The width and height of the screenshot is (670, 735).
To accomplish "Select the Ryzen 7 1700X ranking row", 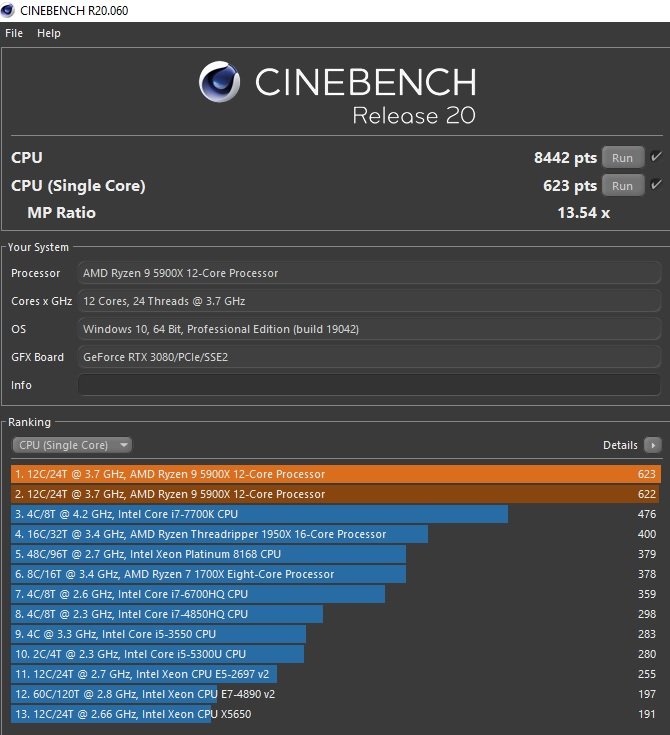I will coord(336,574).
